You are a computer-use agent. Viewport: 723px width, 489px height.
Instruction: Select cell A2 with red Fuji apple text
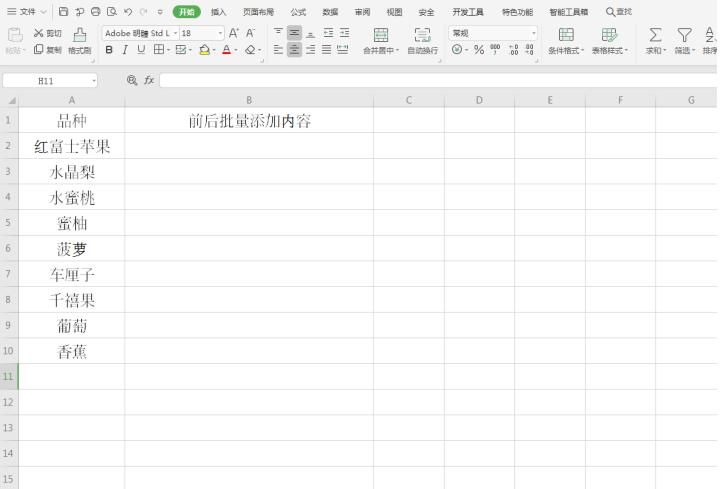71,146
